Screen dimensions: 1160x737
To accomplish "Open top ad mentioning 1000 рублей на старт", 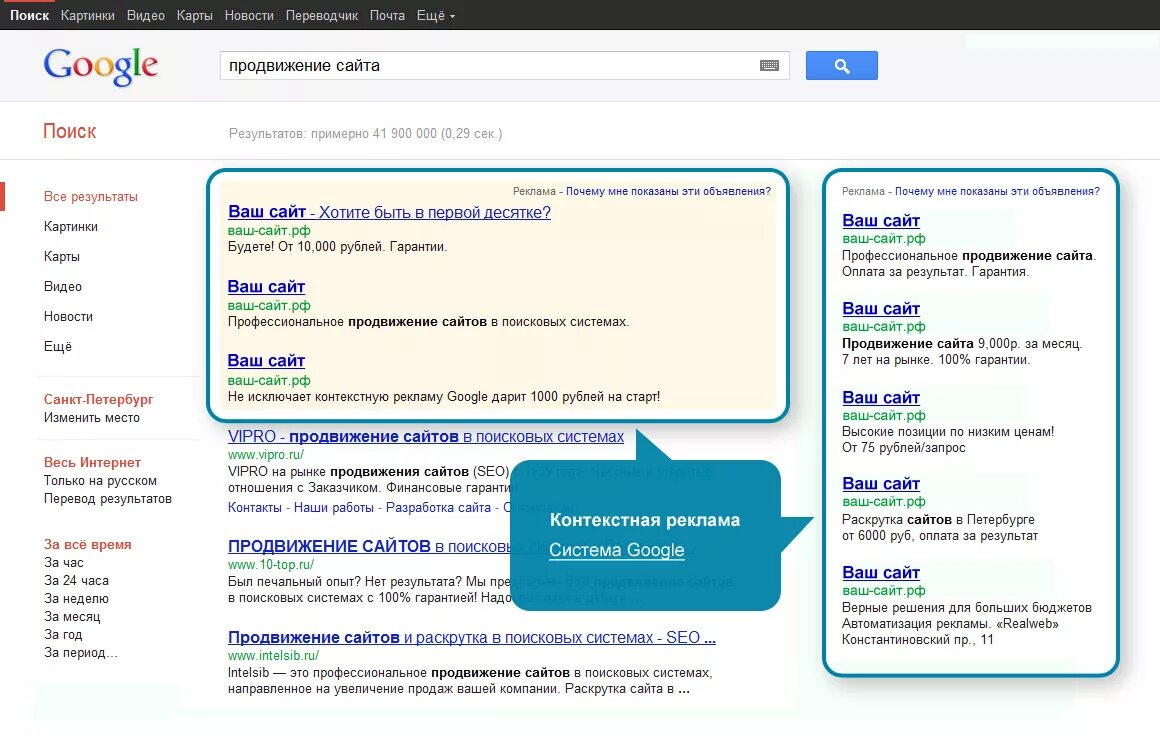I will 266,360.
